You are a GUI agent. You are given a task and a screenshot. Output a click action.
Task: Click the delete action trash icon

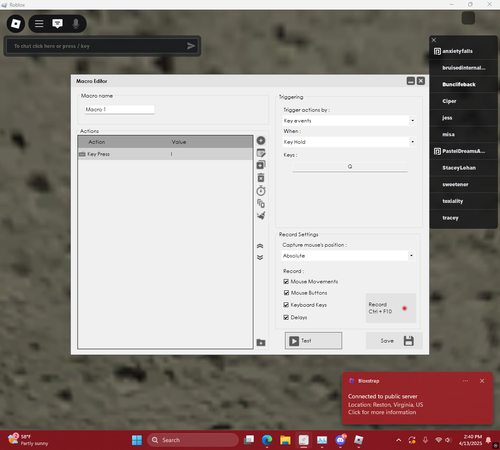tap(261, 178)
